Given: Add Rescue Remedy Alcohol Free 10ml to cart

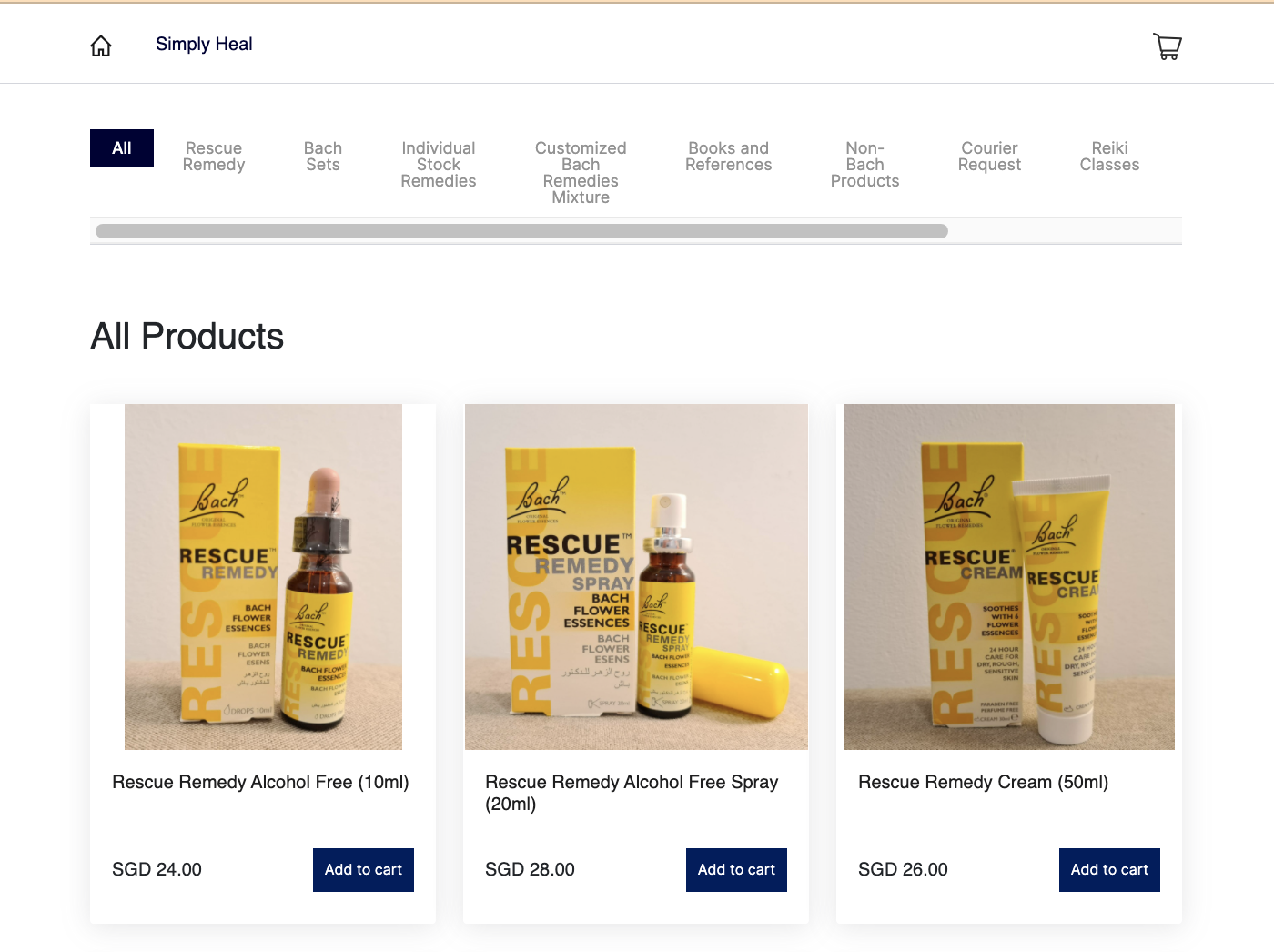Looking at the screenshot, I should [363, 870].
